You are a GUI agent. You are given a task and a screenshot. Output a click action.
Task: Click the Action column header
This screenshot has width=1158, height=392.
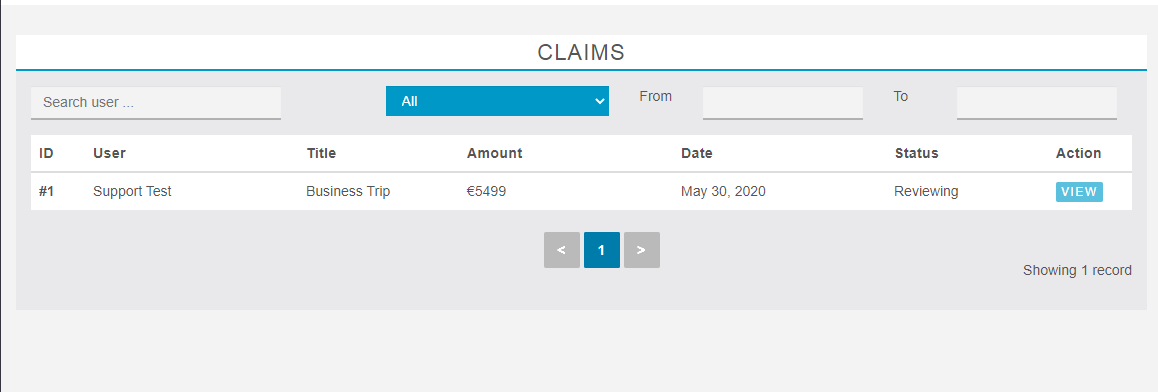click(1078, 154)
